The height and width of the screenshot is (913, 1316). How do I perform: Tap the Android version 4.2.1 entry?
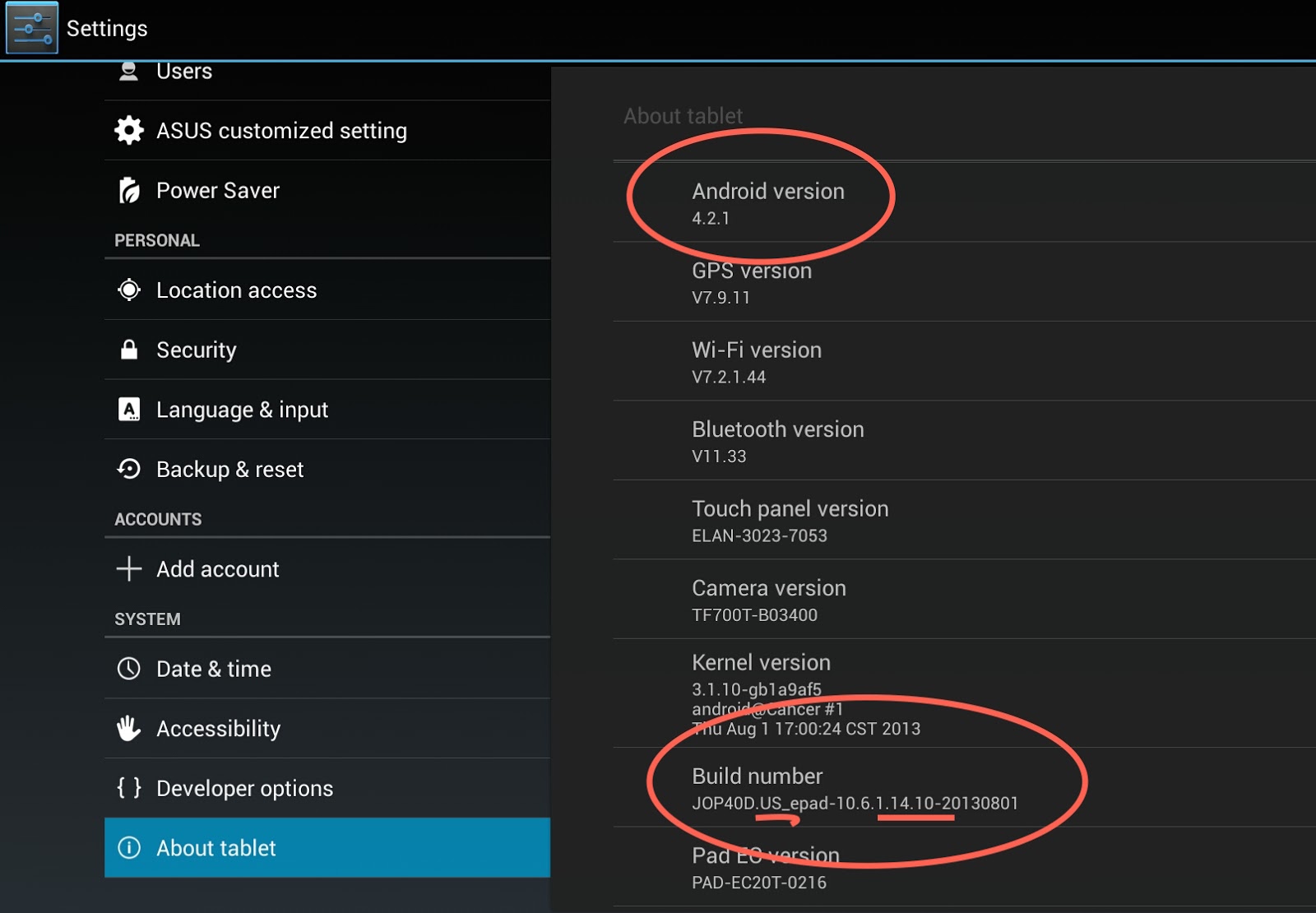coord(767,202)
